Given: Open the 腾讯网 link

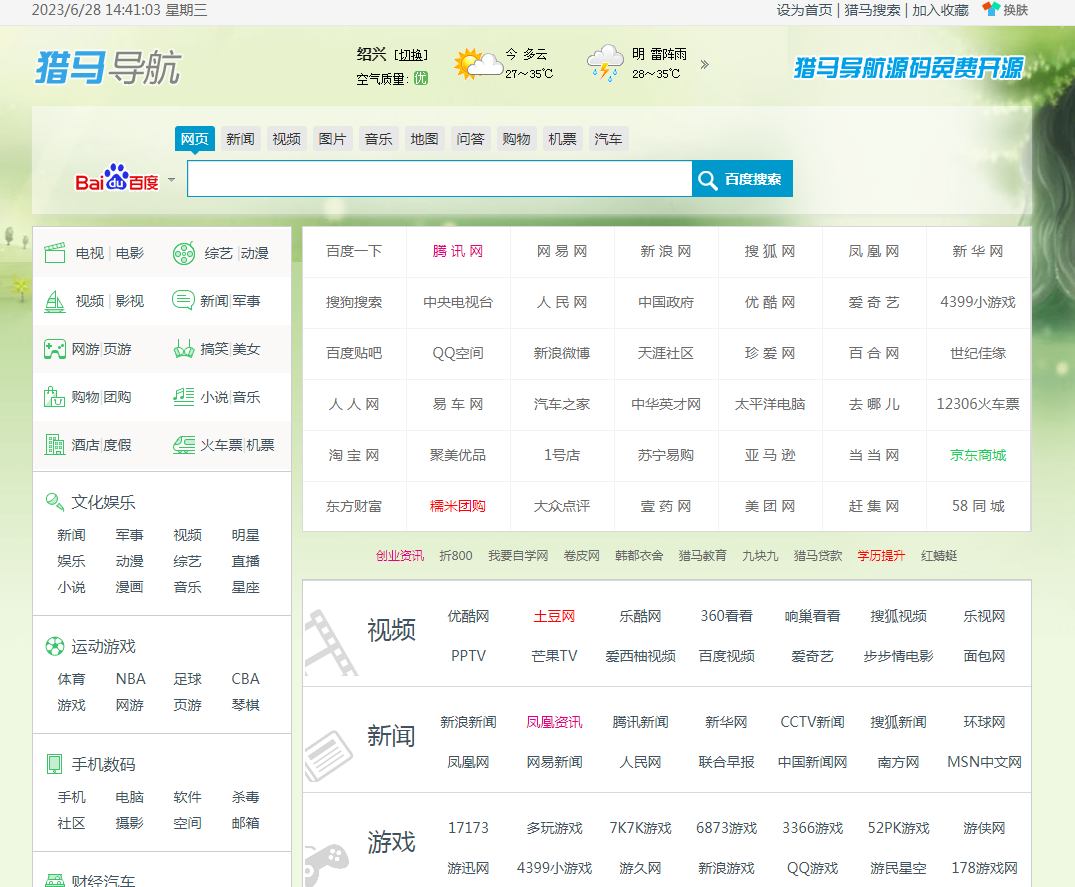Looking at the screenshot, I should coord(457,251).
